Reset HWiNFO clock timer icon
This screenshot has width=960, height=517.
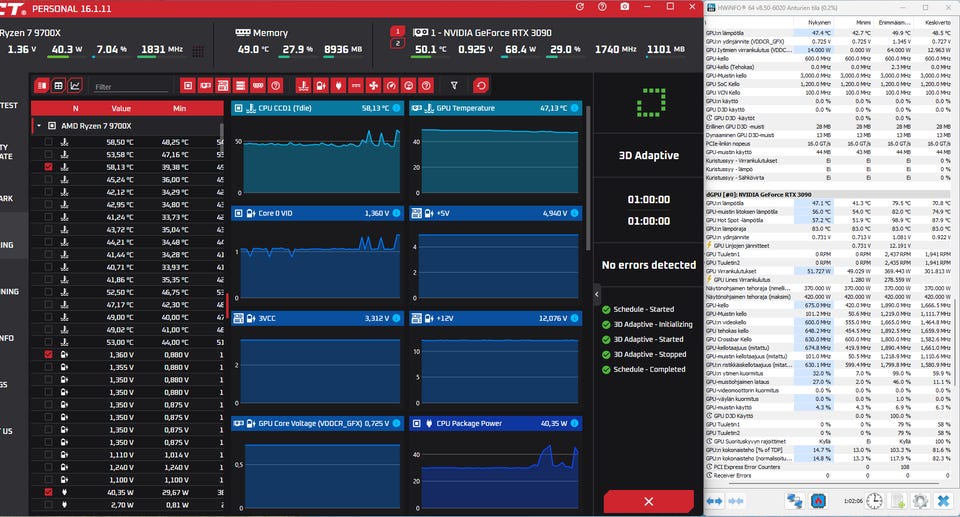(874, 501)
